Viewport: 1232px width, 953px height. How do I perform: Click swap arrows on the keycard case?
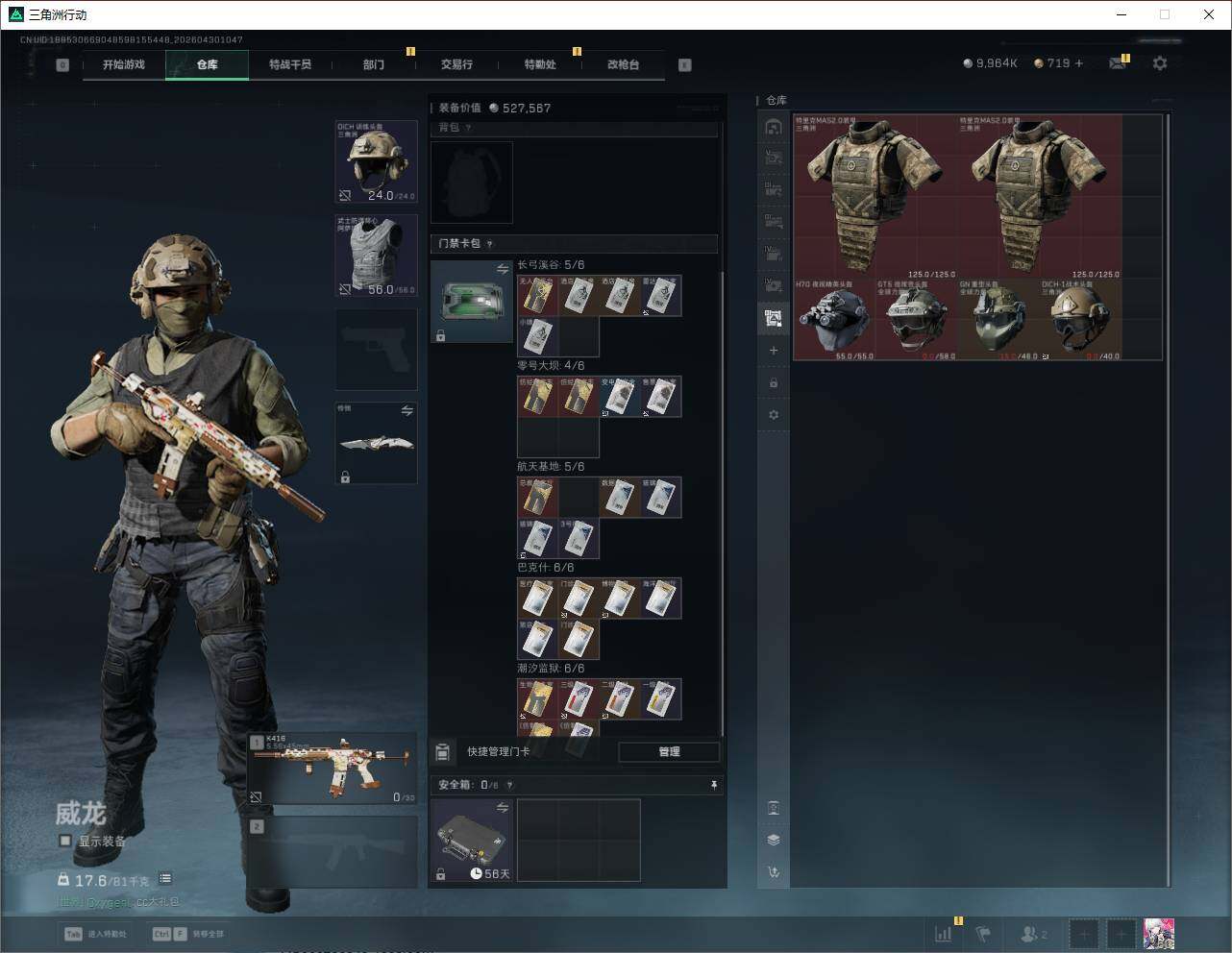502,270
